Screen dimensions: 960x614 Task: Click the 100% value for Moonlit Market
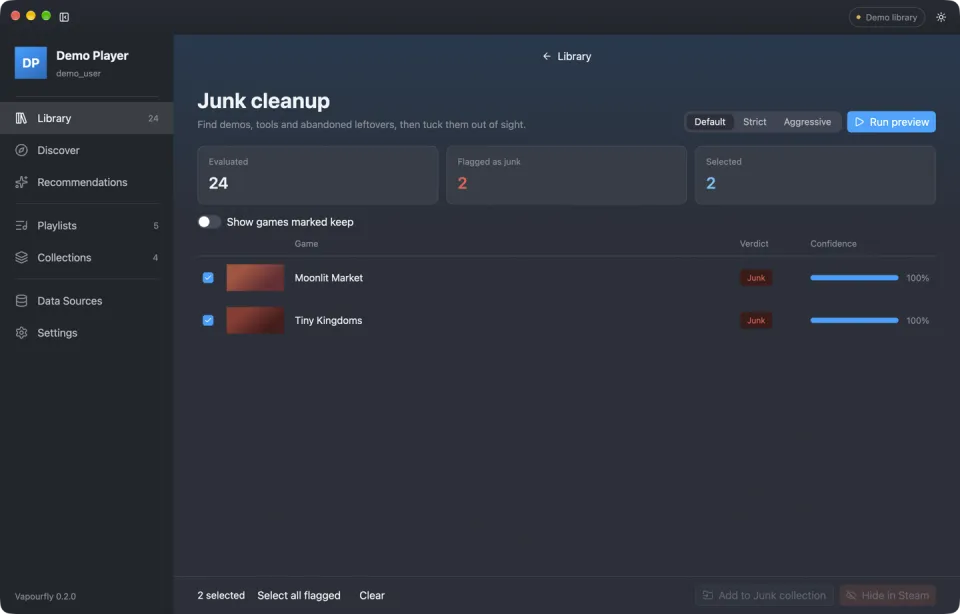tap(917, 278)
